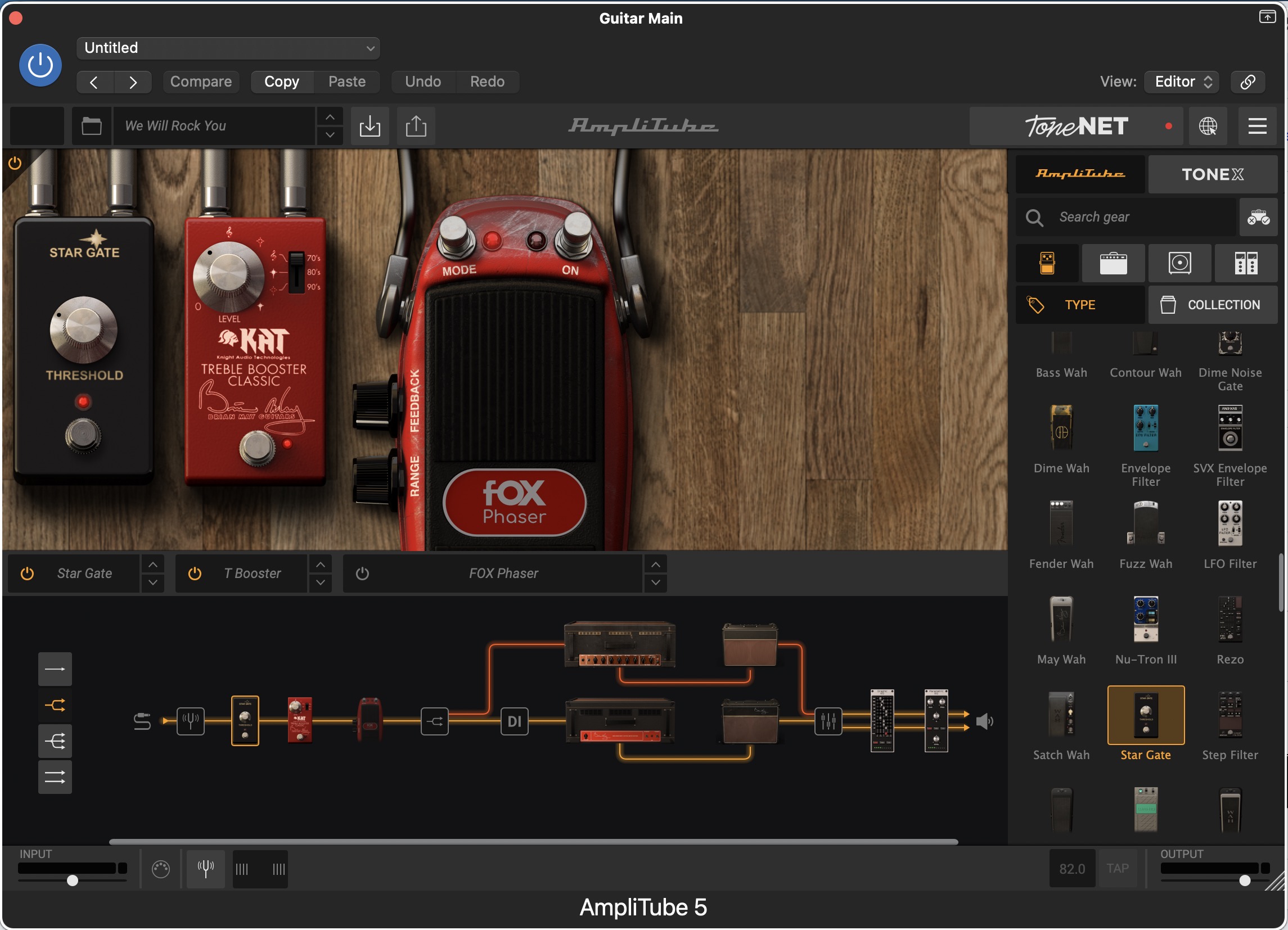Open the Untitled preset dropdown
Viewport: 1288px width, 930px height.
tap(228, 48)
